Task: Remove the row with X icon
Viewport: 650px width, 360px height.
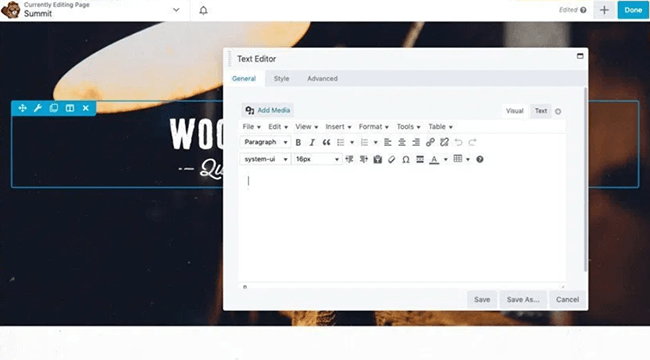Action: click(x=86, y=108)
